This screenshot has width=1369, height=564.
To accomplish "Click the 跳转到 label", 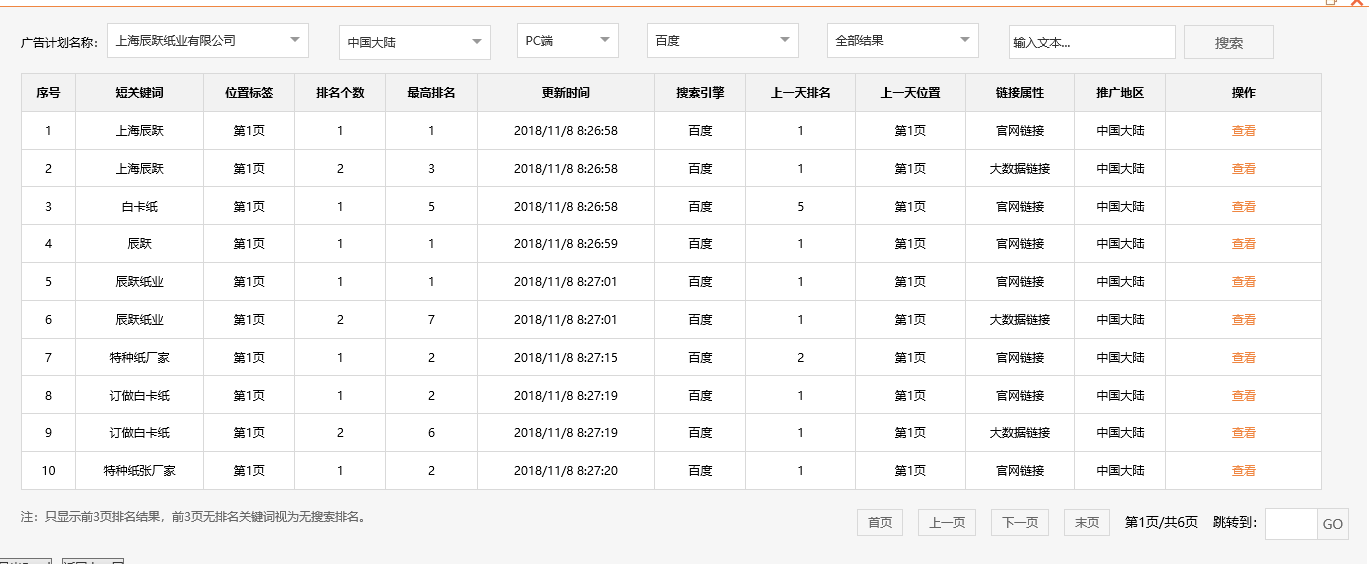I will coord(1234,522).
